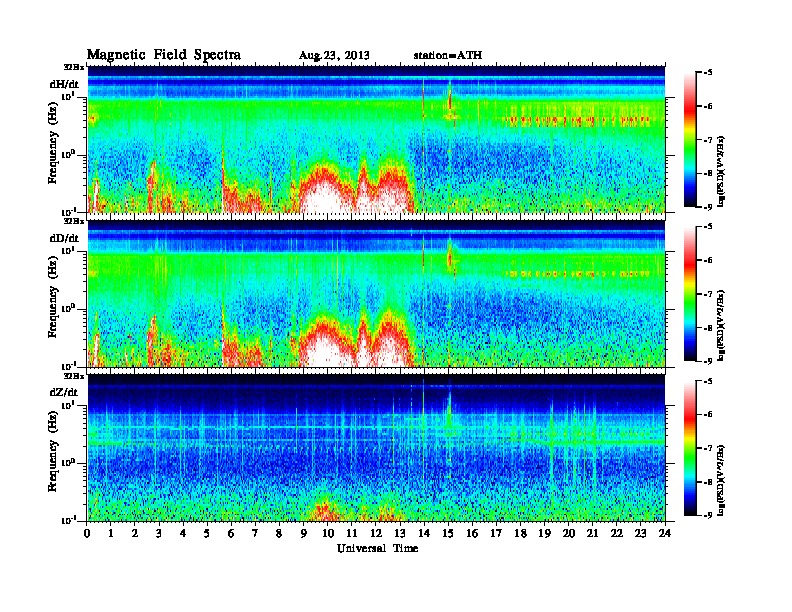Click hour 4 on the time axis
The image size is (792, 612).
click(x=183, y=533)
